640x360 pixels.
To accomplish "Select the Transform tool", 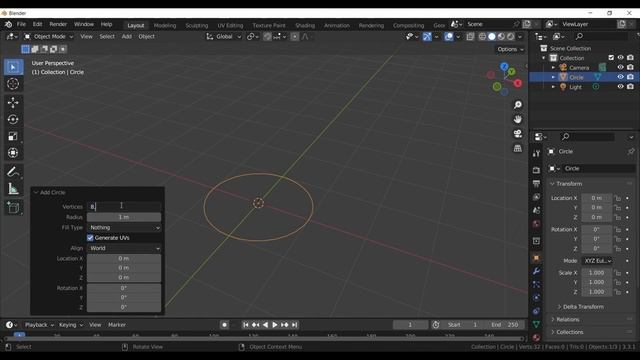I will 13,153.
